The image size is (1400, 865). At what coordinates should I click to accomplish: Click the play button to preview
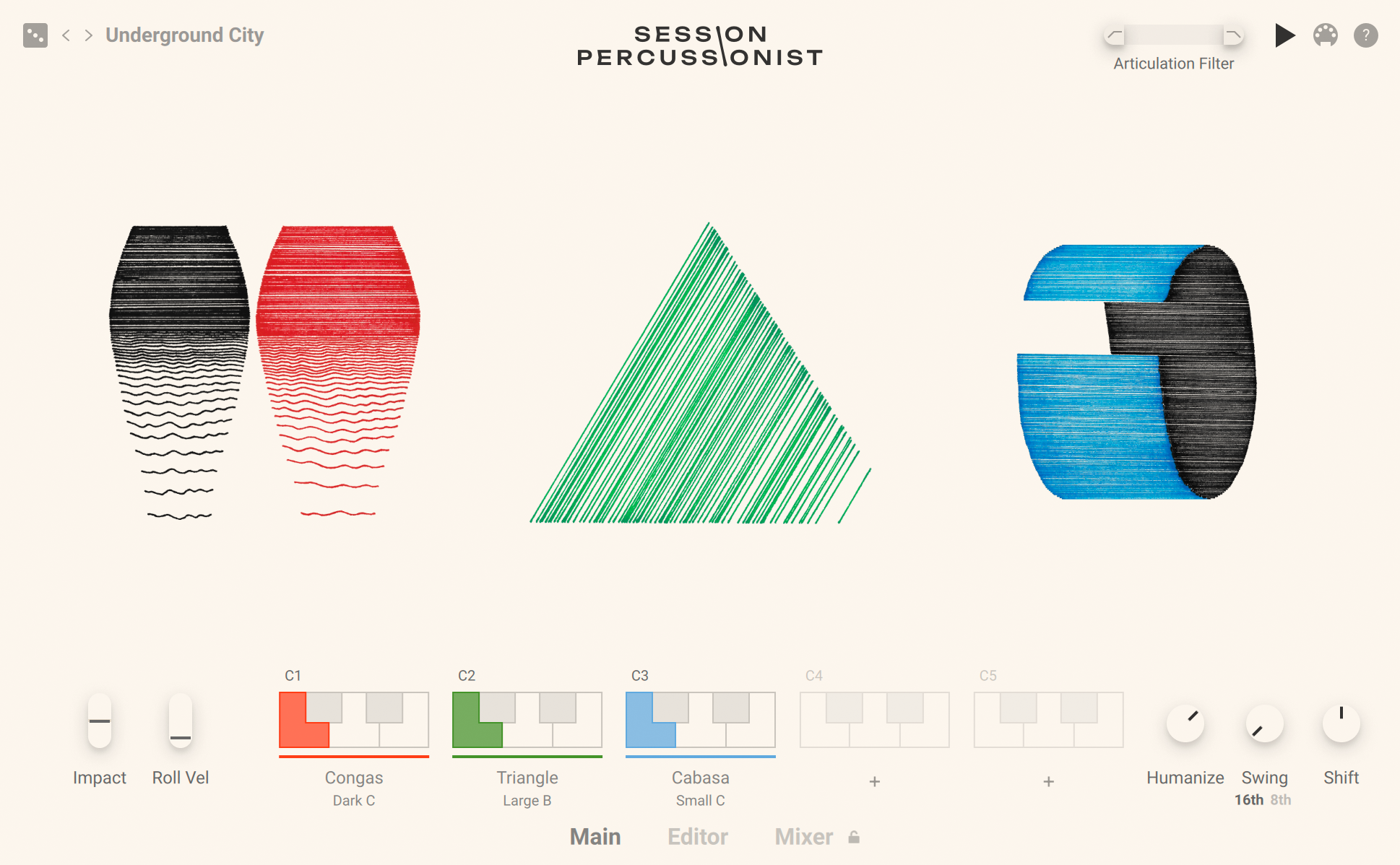[x=1284, y=36]
